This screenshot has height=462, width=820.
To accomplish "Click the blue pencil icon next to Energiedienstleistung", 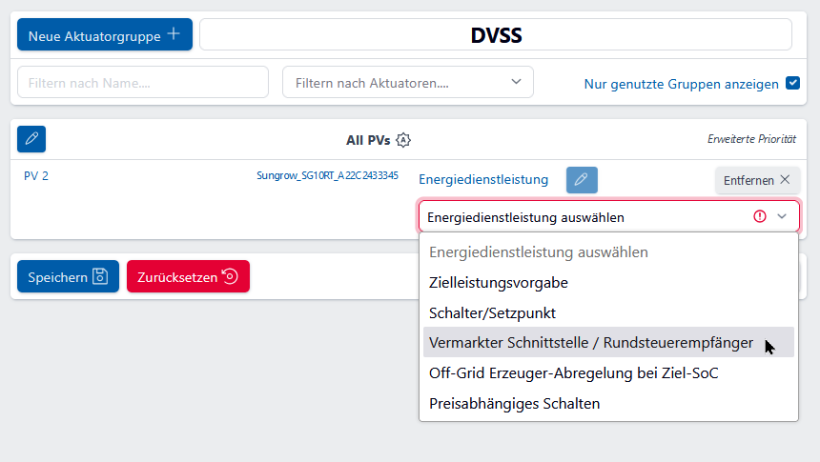I will pyautogui.click(x=582, y=180).
